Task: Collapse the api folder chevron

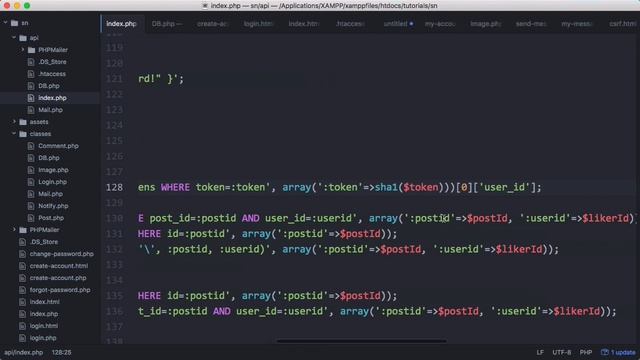Action: click(x=14, y=38)
